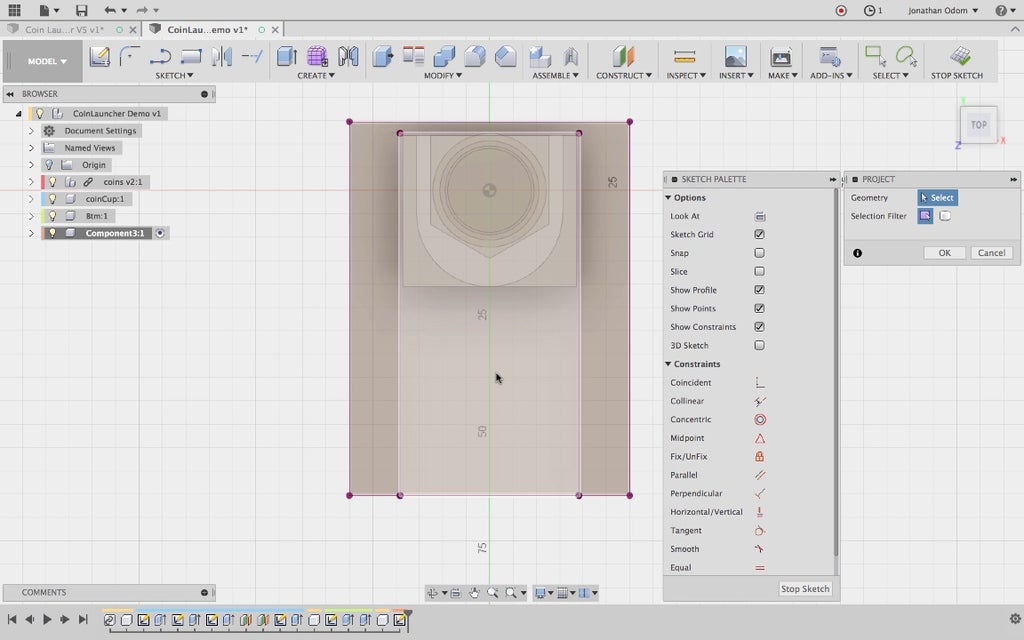
Task: Enable the 3D Sketch checkbox
Action: 760,346
